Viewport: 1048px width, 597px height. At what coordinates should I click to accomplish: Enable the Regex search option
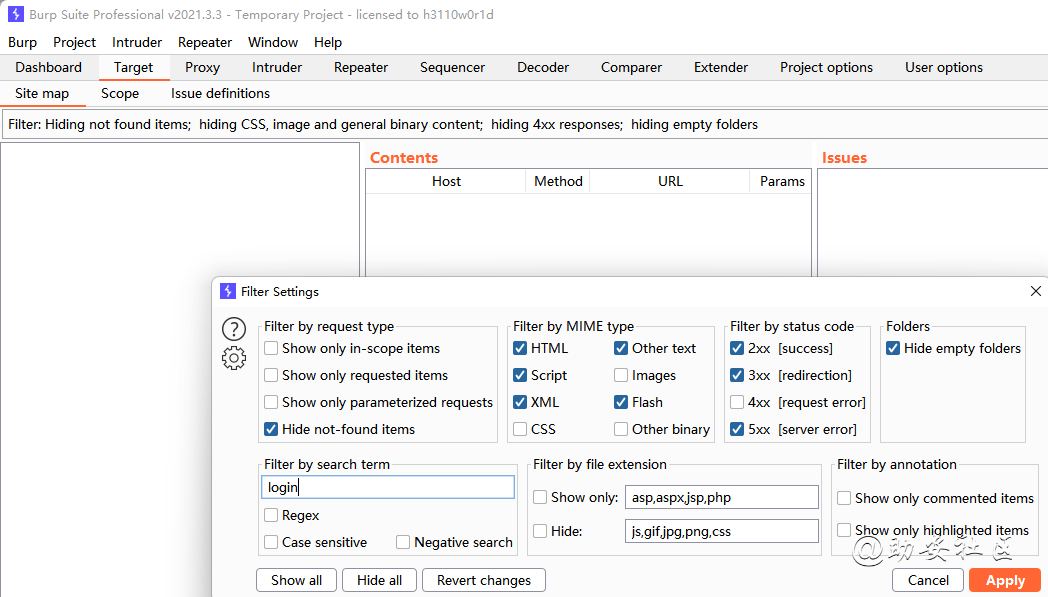point(271,515)
